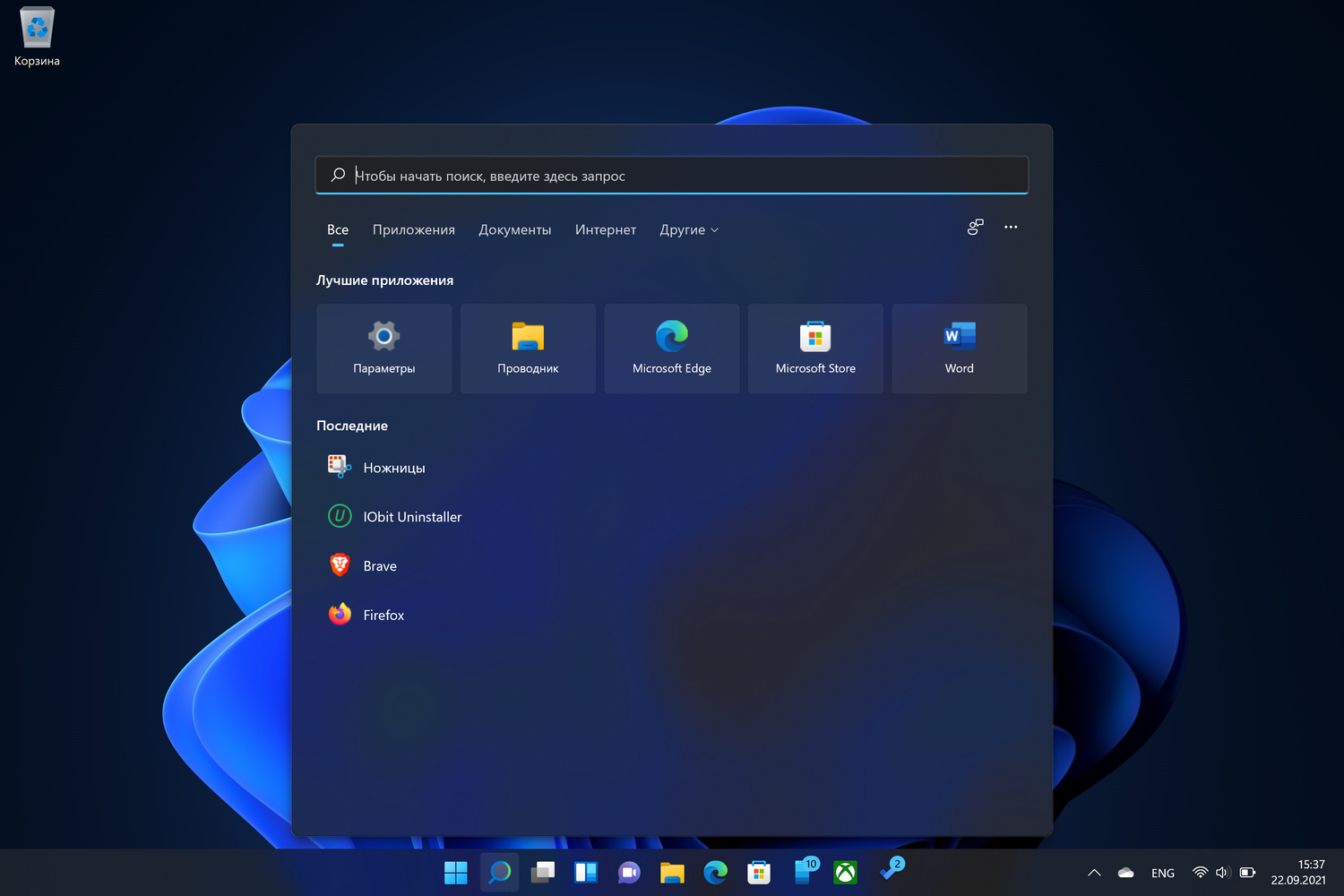Switch to the Документы tab
The image size is (1344, 896).
(x=514, y=230)
